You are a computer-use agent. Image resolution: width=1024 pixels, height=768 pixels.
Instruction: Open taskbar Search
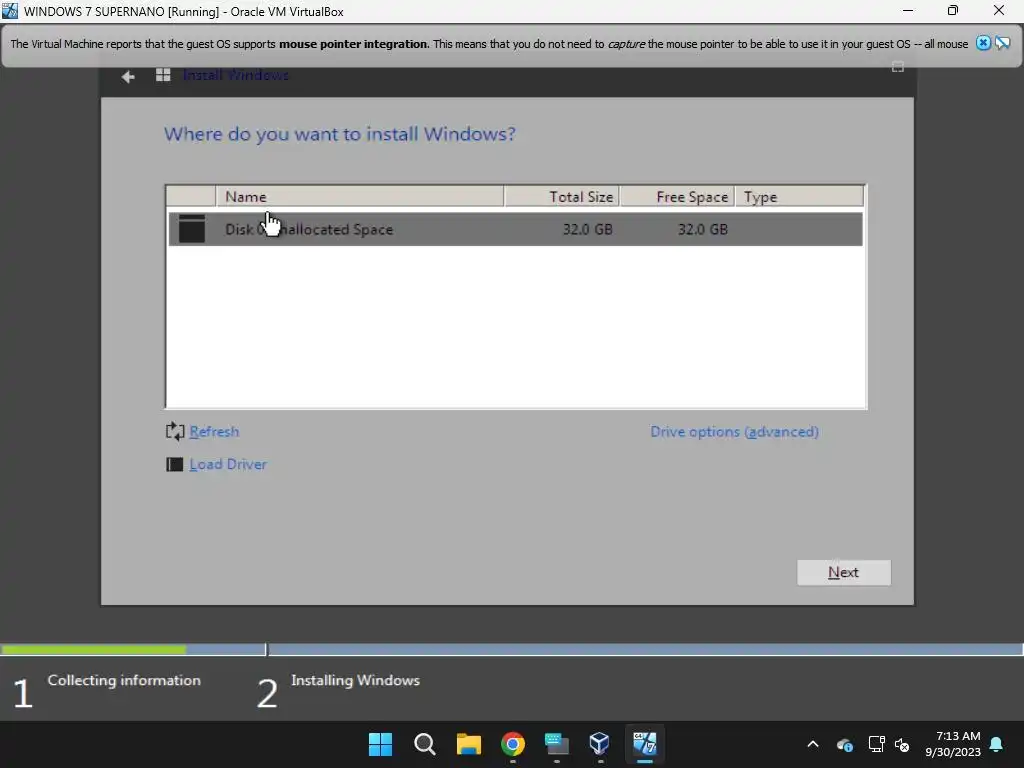coord(424,744)
